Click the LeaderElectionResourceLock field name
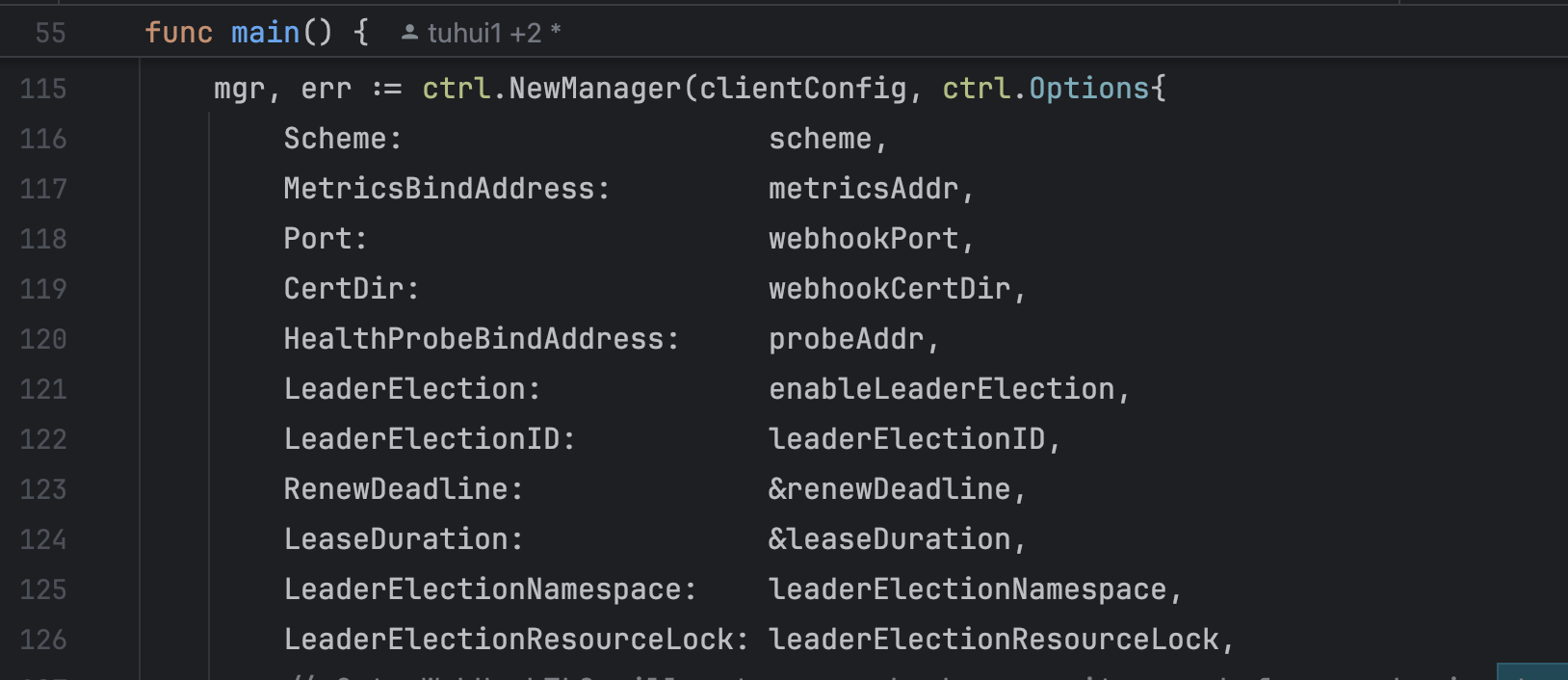1568x680 pixels. (x=509, y=640)
